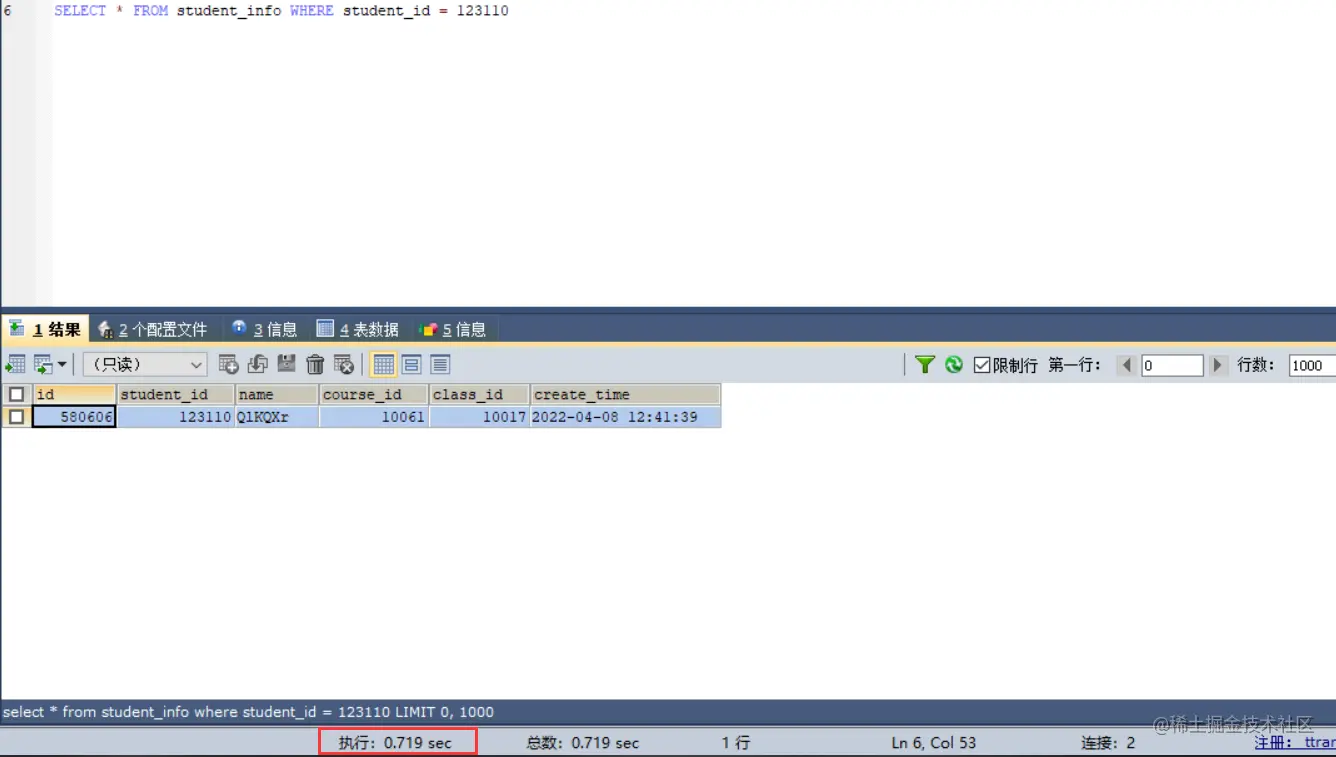Switch to the 2 个配置文件 tab
1336x757 pixels.
click(x=153, y=329)
